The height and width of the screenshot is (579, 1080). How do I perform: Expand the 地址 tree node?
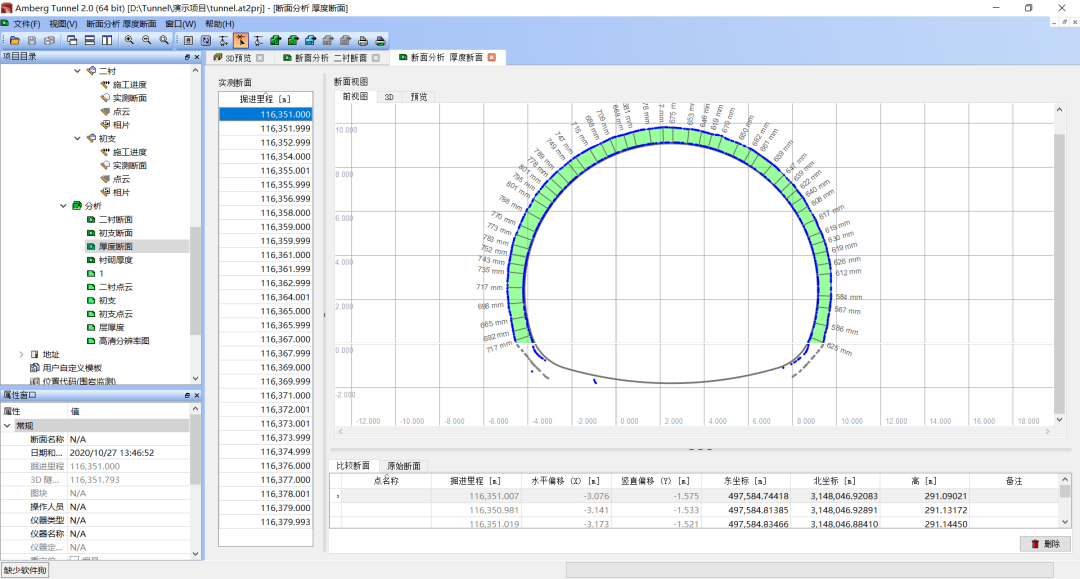coord(21,355)
